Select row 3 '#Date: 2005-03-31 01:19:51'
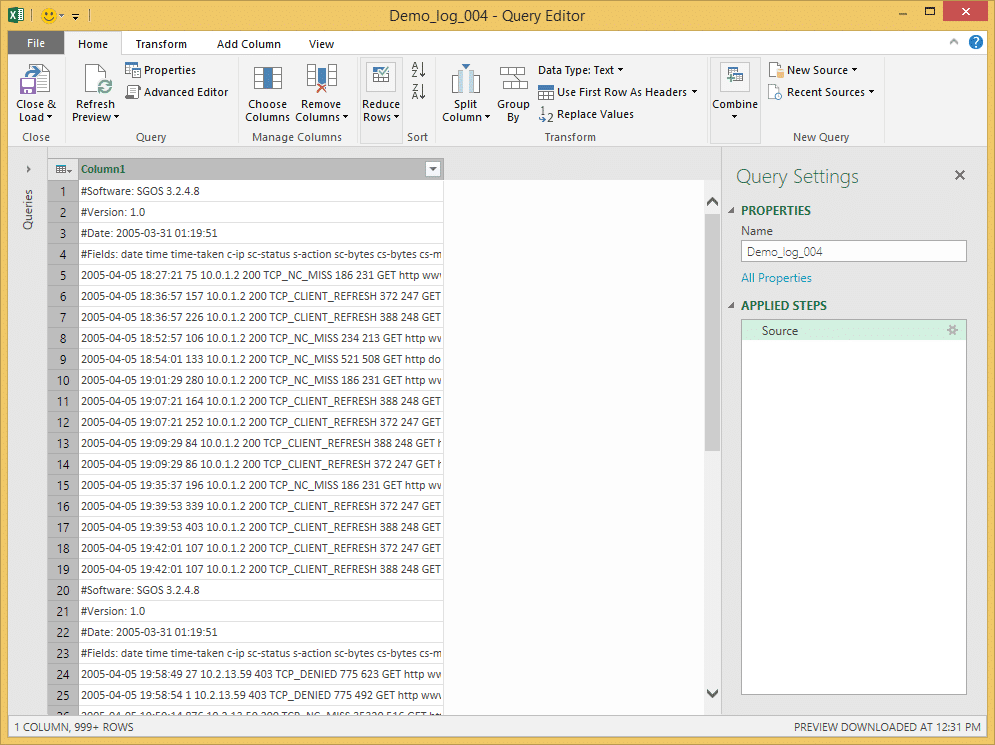995x745 pixels. click(261, 233)
